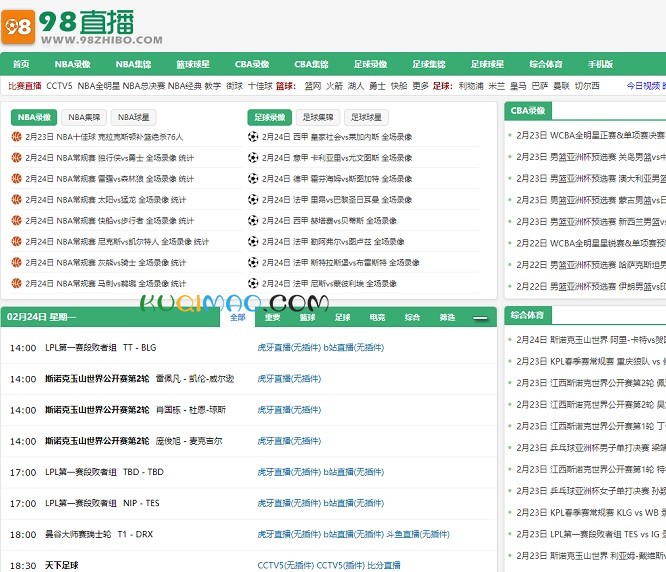The width and height of the screenshot is (666, 572).
Task: Switch to the NBA球星 tab
Action: [x=133, y=117]
